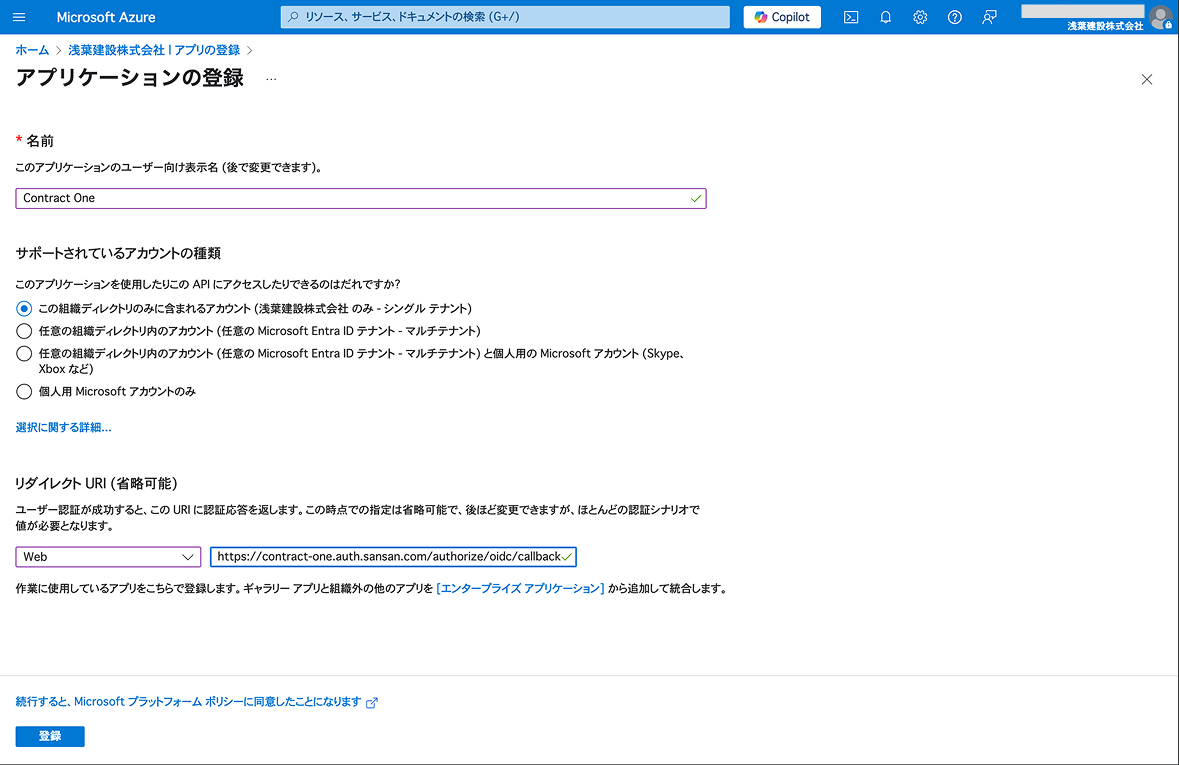Go to ホーム breadcrumb
1179x765 pixels.
point(32,50)
